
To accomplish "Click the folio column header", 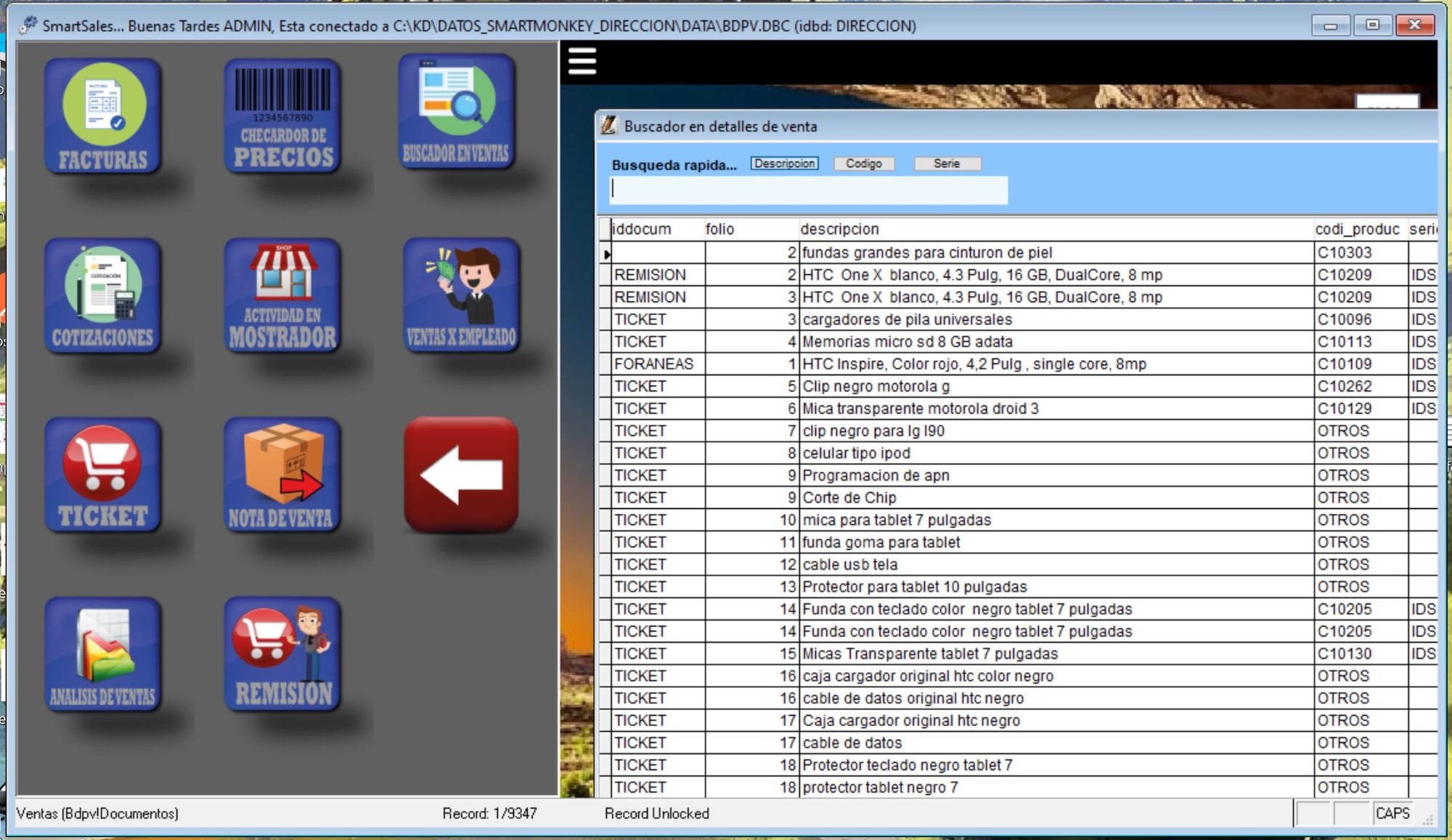I will 751,229.
